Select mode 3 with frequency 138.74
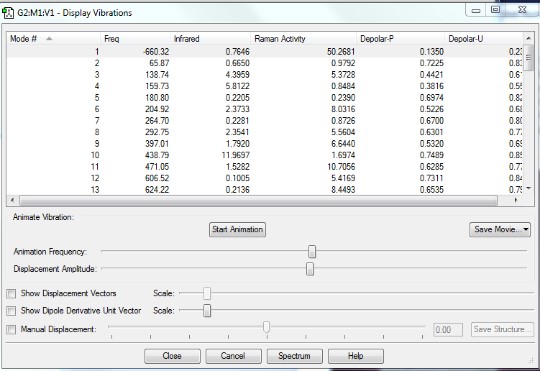Viewport: 540px width, 371px height. click(264, 75)
